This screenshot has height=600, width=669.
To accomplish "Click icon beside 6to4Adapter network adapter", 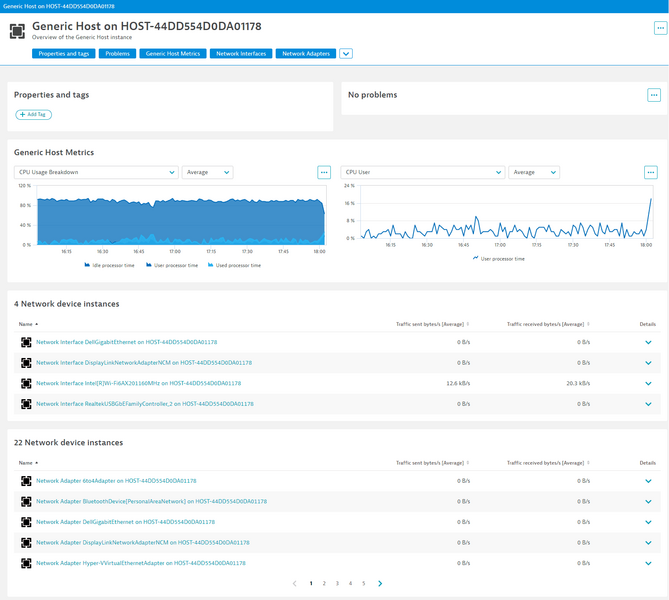I will tap(26, 481).
